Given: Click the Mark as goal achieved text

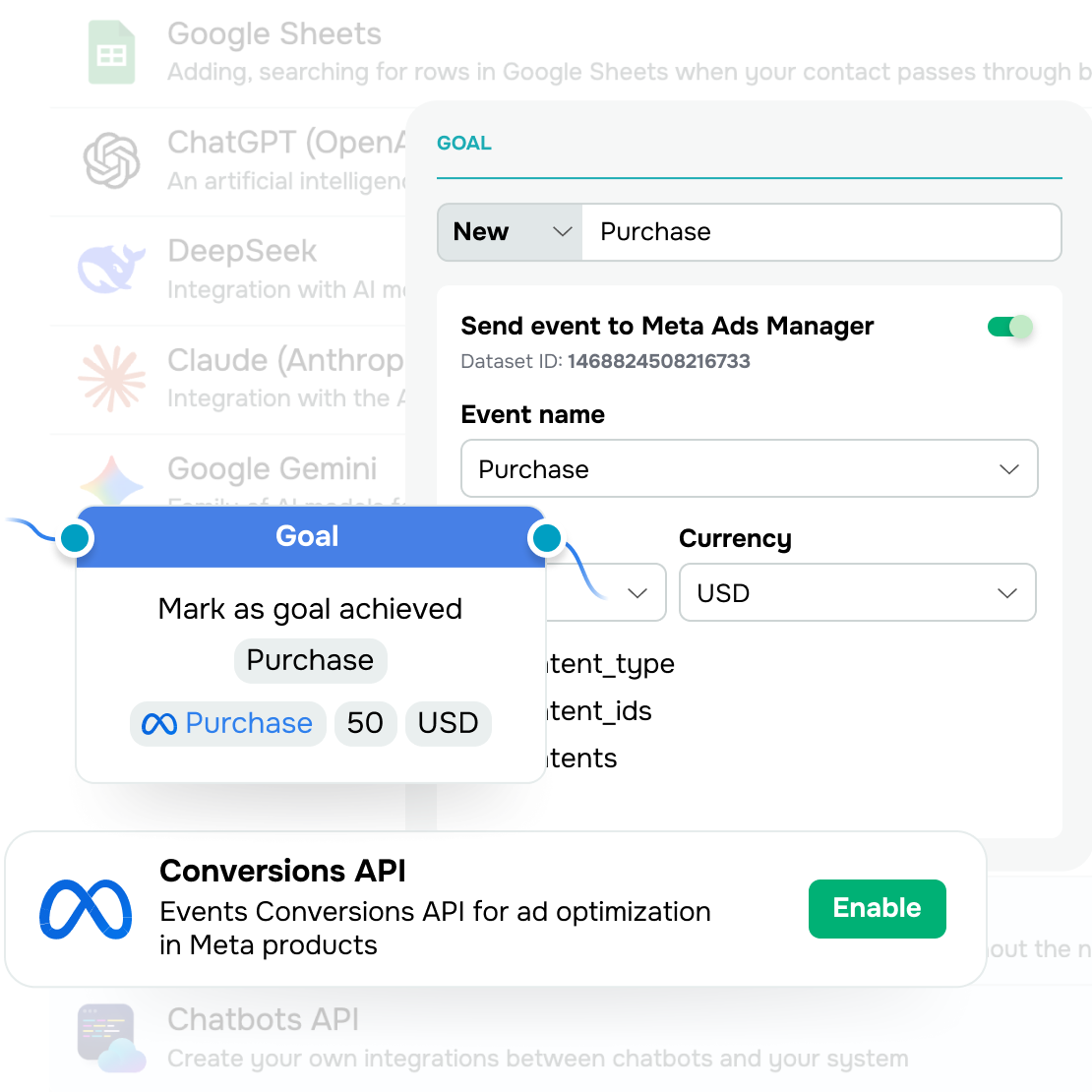Looking at the screenshot, I should tap(311, 609).
